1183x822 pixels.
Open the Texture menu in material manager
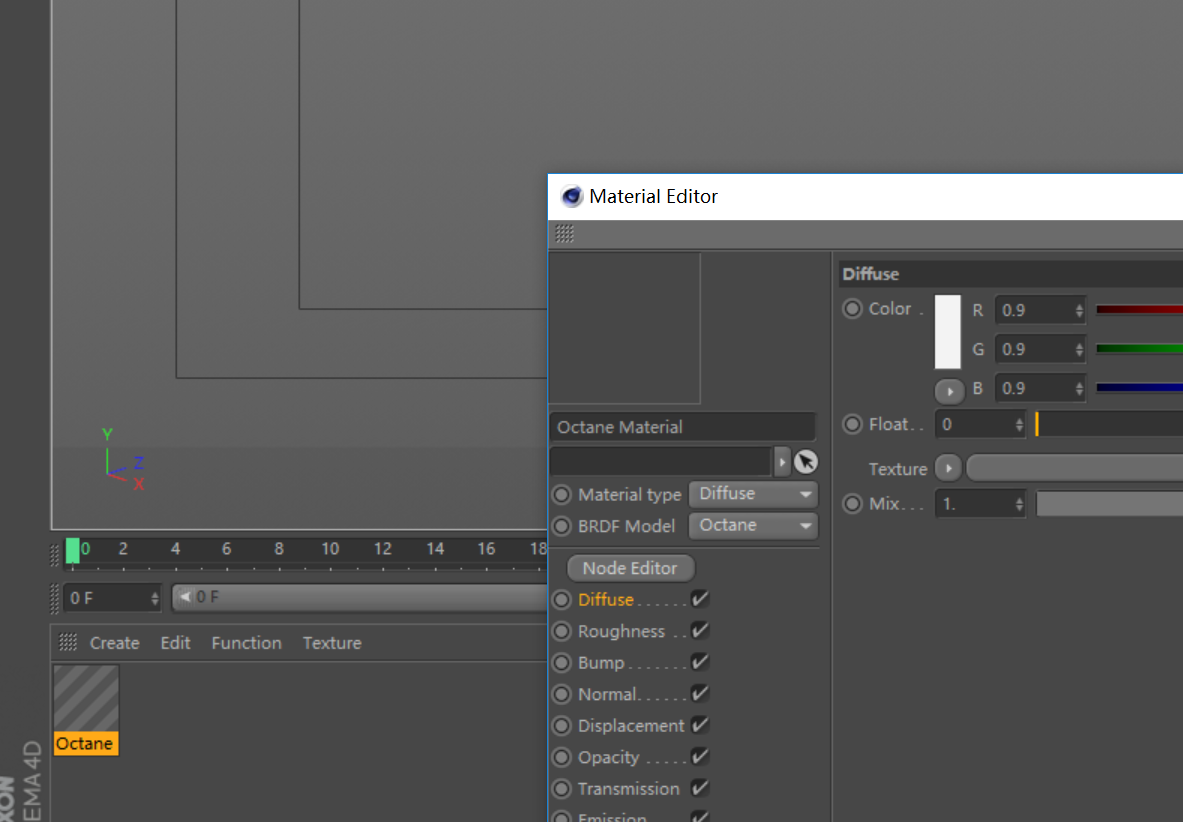tap(332, 643)
